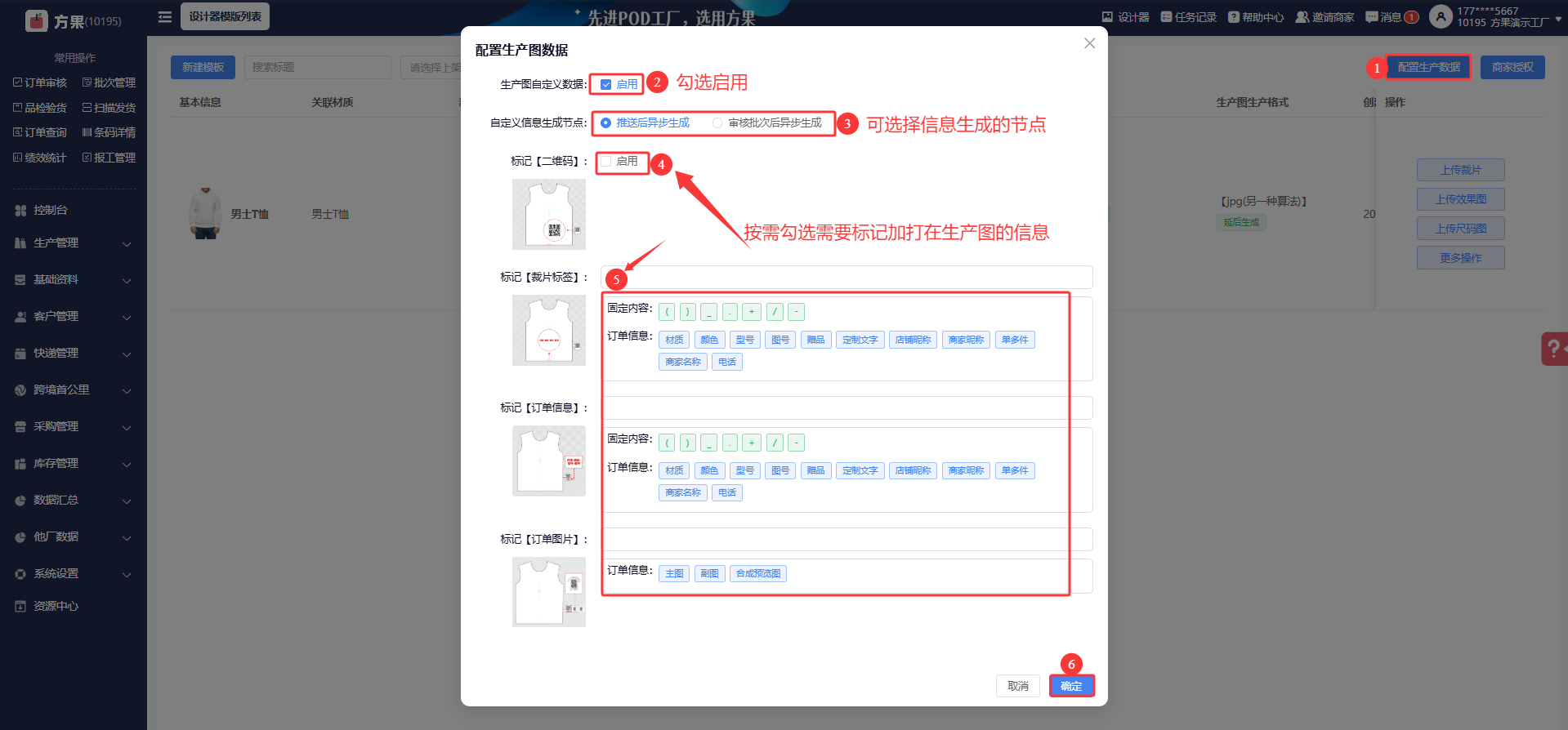
Task: Click the 确定 confirm button
Action: click(1071, 686)
